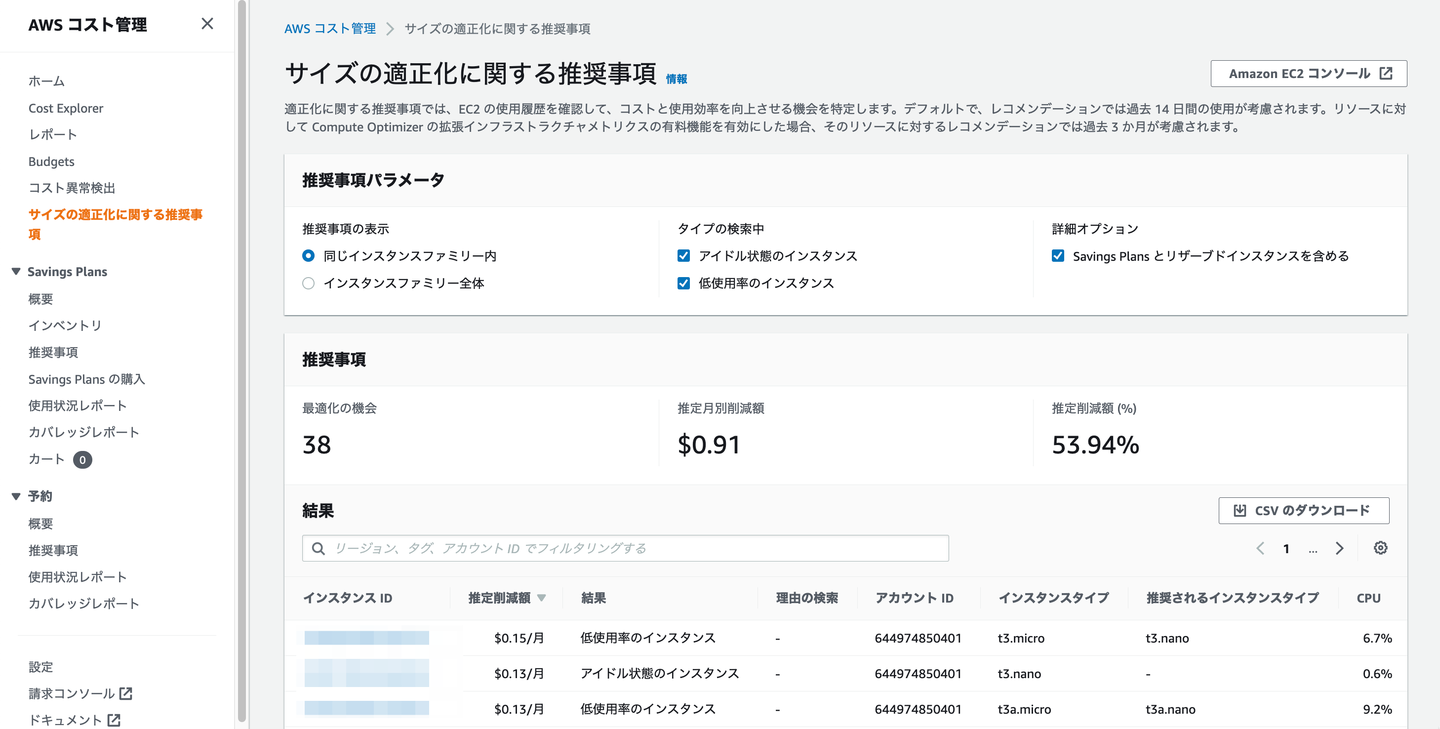This screenshot has height=729, width=1440.
Task: Sort table by インスタンス ID column header
Action: (x=347, y=598)
